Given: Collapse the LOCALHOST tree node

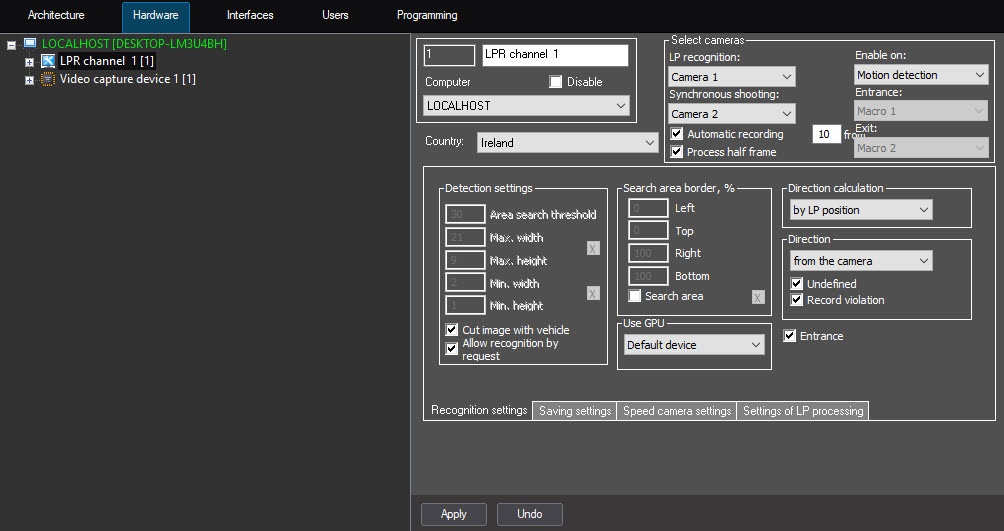Looking at the screenshot, I should click(11, 45).
